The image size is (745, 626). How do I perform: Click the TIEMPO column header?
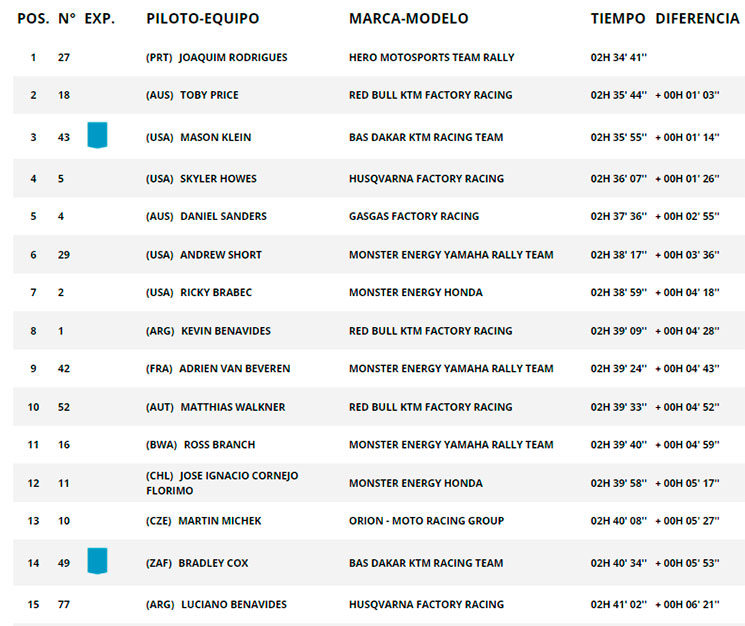618,19
